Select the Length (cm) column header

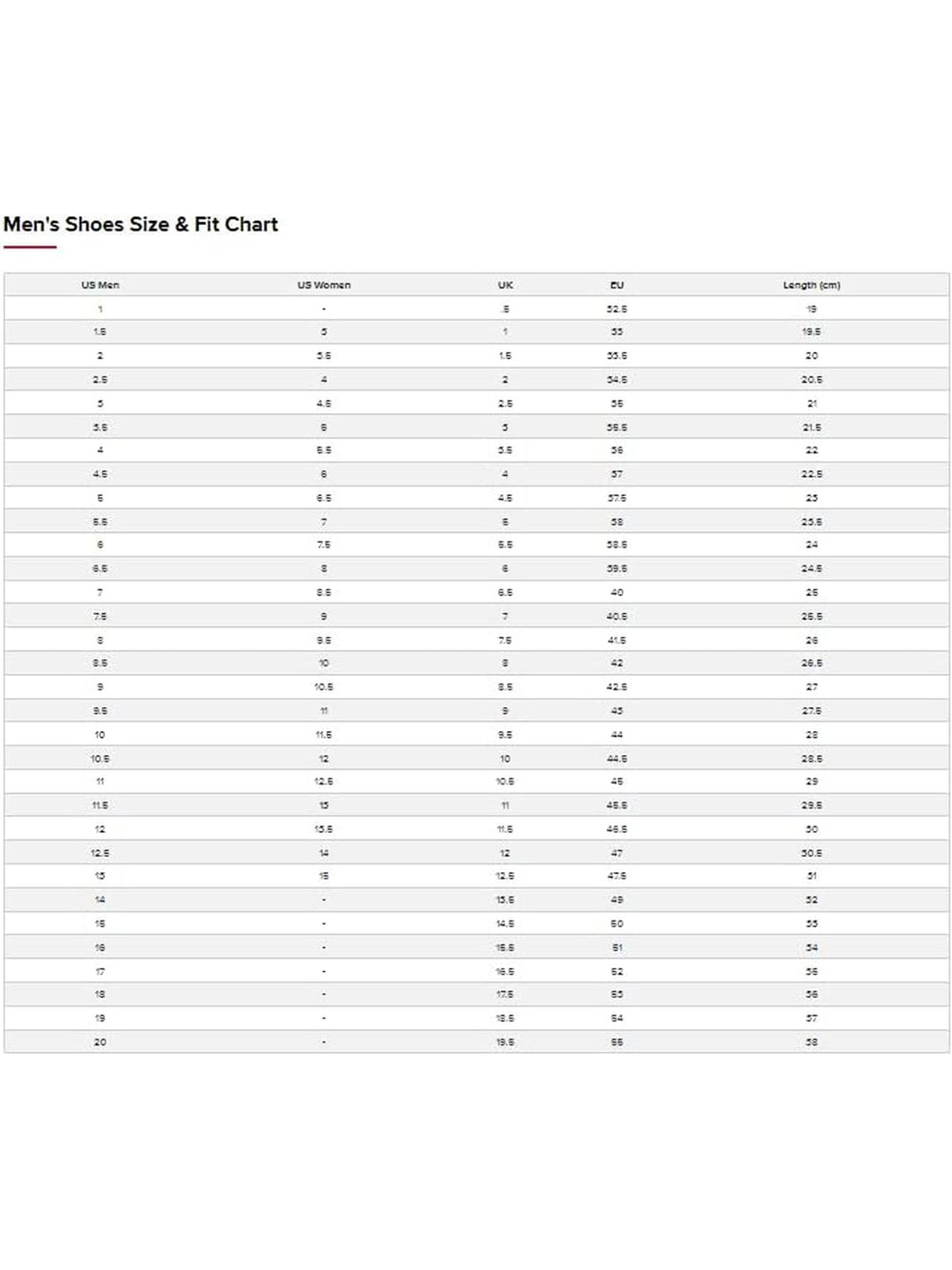(x=811, y=285)
